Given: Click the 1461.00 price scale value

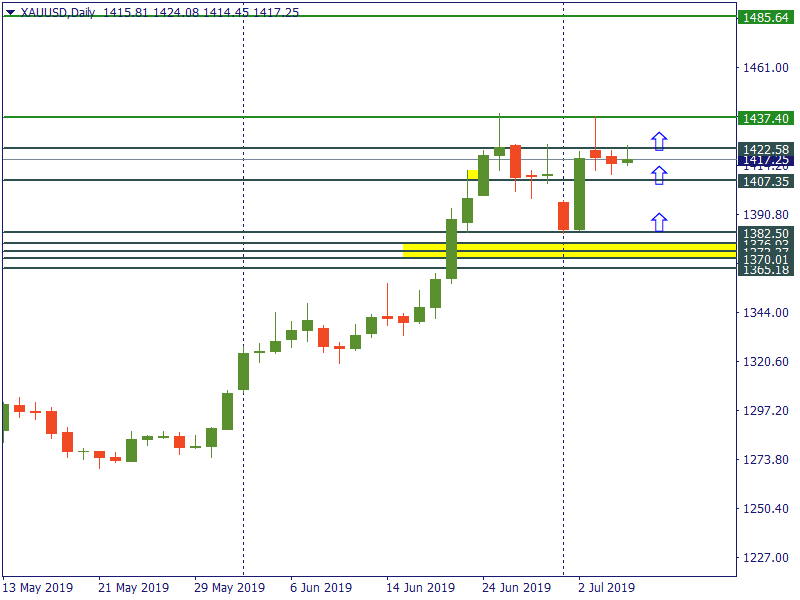Looking at the screenshot, I should (765, 67).
